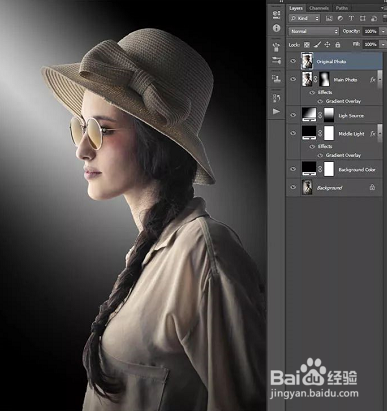Click the fx icon on Main Photo layer
The height and width of the screenshot is (411, 387).
tap(372, 80)
